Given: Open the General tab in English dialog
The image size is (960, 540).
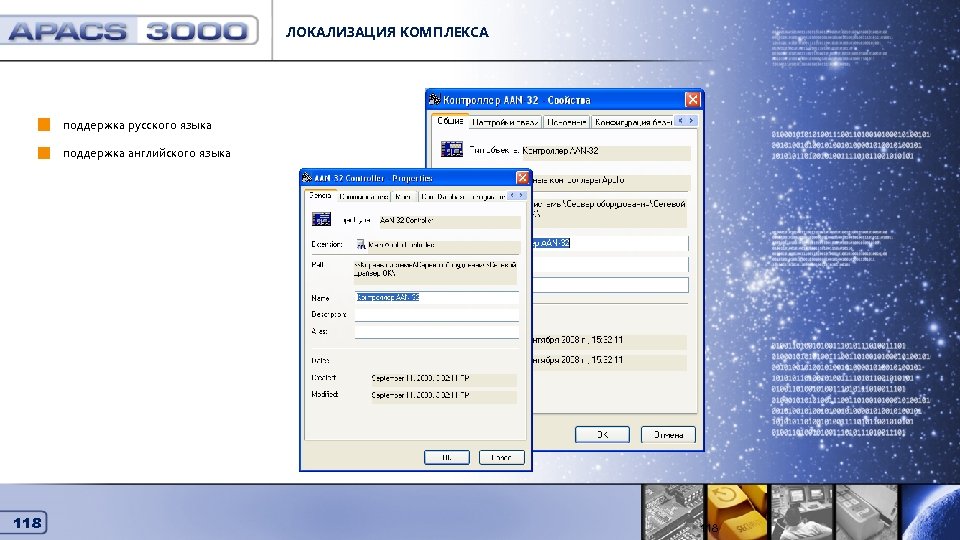Looking at the screenshot, I should pos(320,195).
